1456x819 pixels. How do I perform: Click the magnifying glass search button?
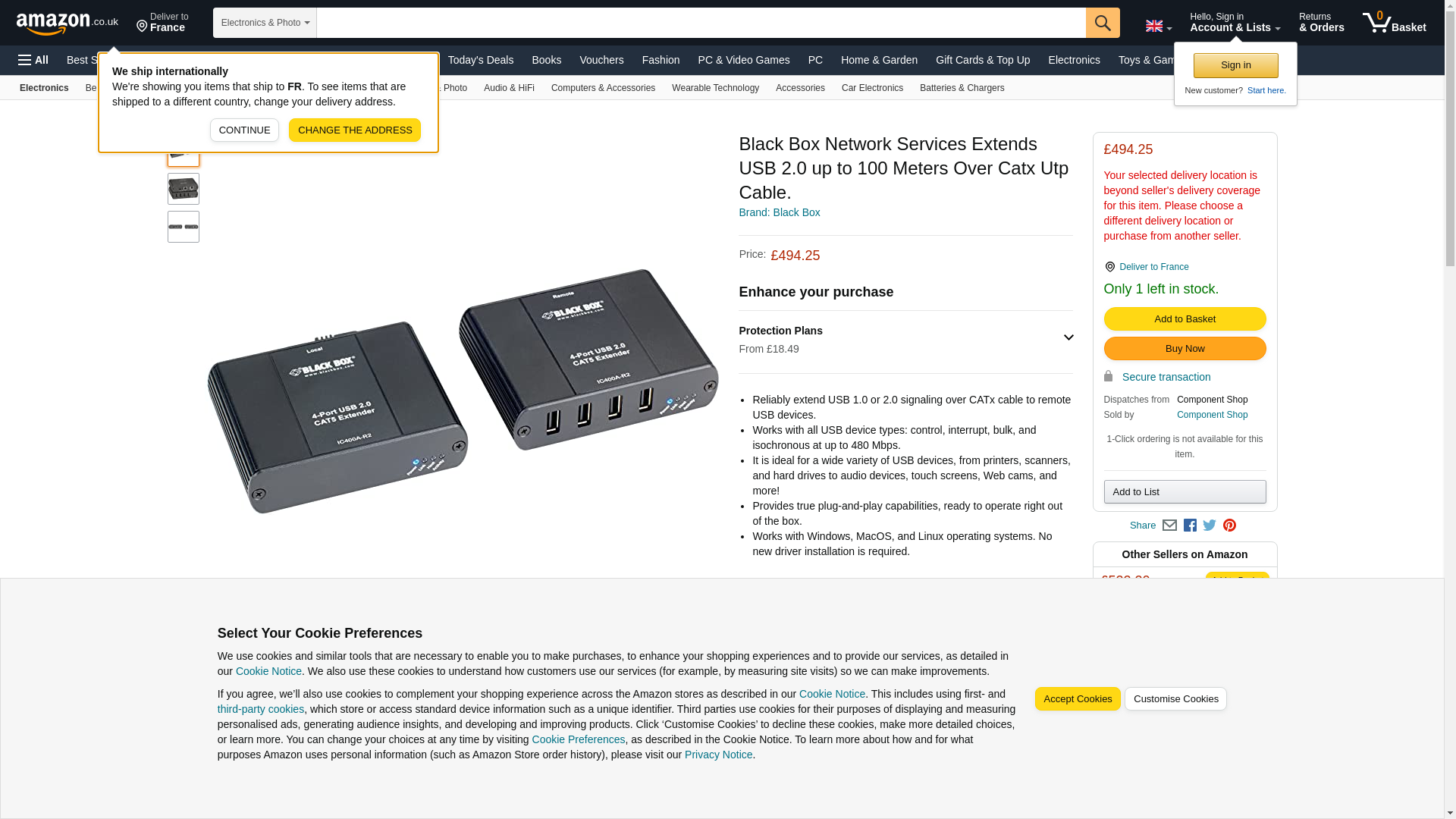coord(1102,23)
